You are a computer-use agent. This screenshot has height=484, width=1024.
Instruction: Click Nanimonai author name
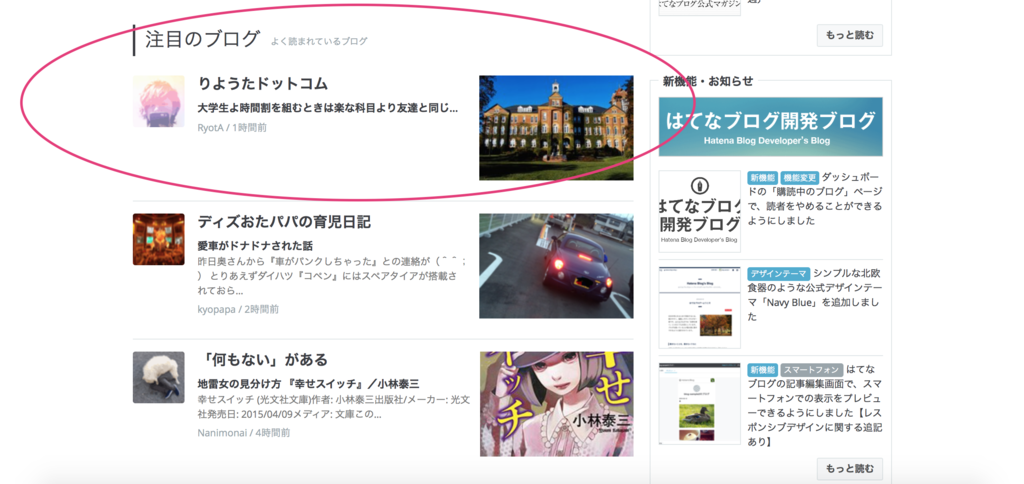coord(223,432)
